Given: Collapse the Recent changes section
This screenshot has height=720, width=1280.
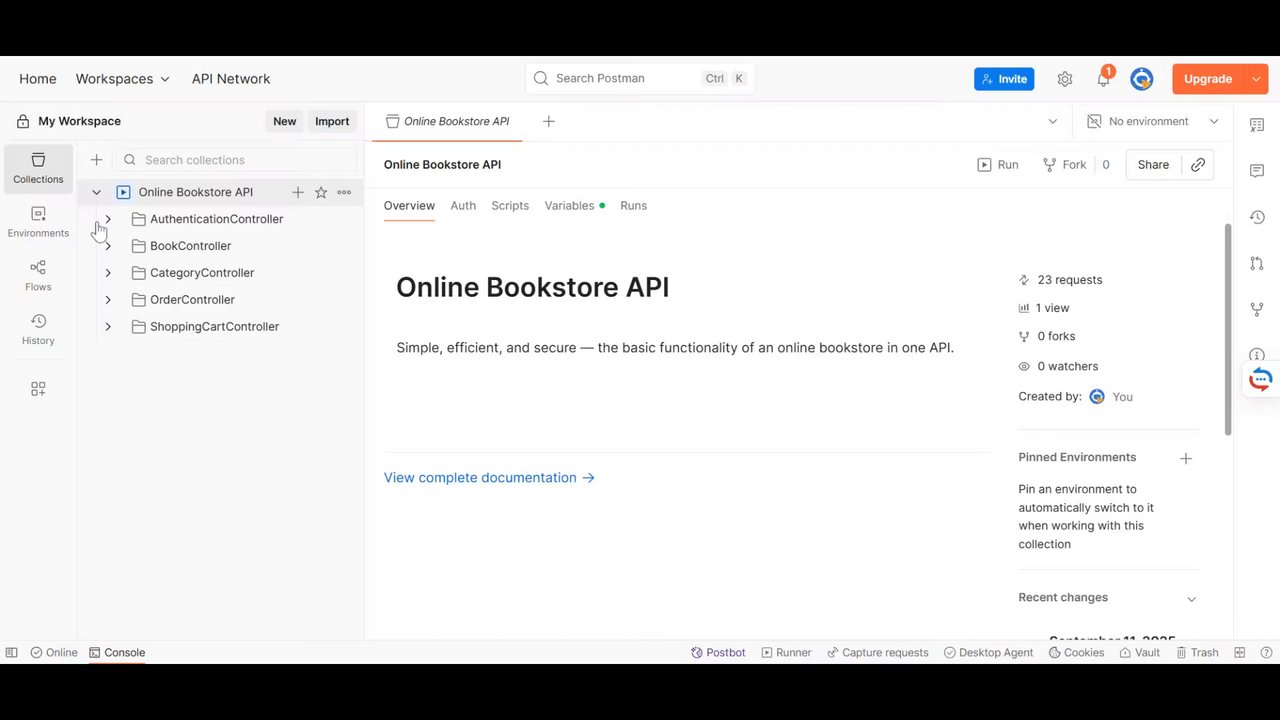Looking at the screenshot, I should point(1191,598).
